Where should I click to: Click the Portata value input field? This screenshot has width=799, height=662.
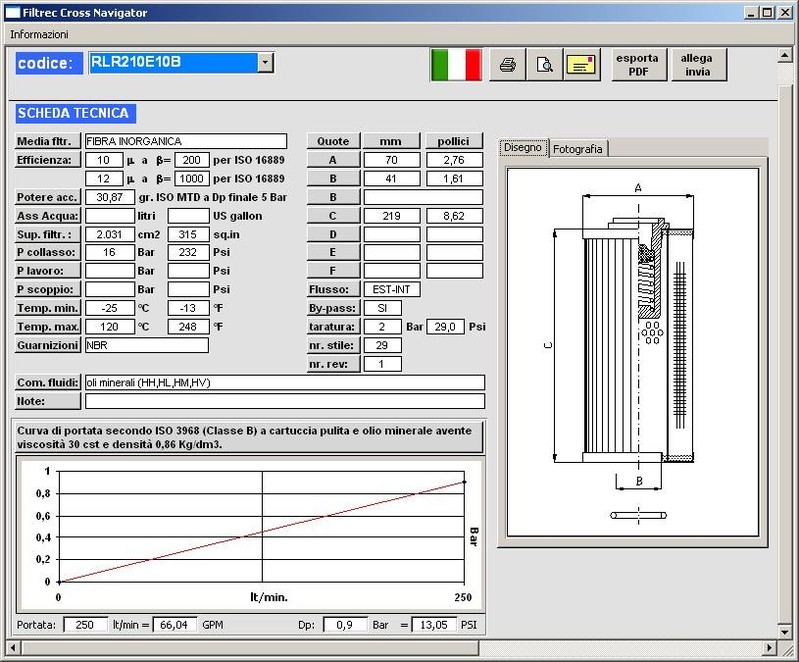click(85, 625)
